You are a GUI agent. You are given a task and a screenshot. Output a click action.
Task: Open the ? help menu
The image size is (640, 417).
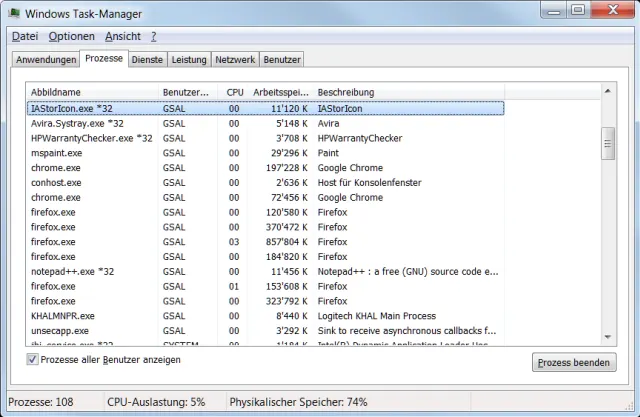154,36
